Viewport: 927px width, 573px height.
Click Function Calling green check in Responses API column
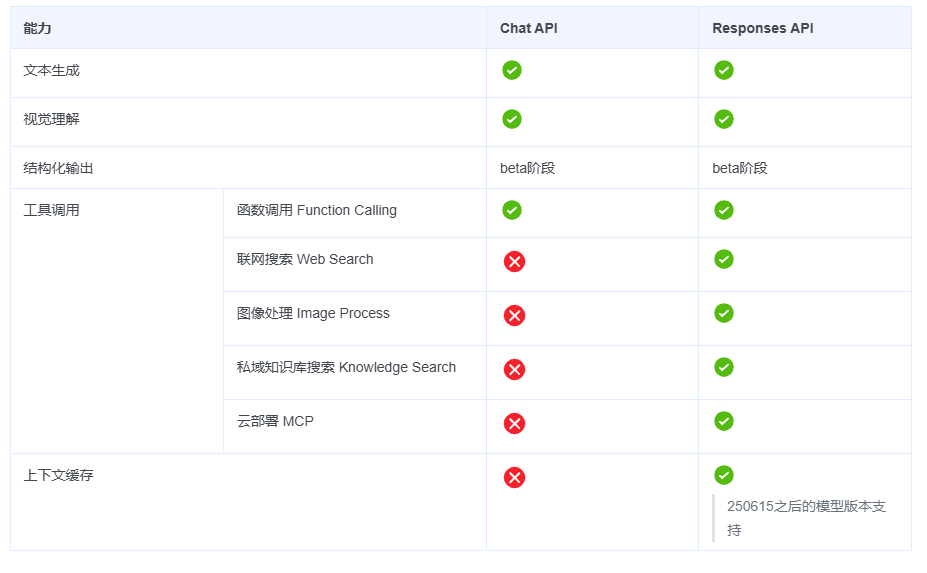724,210
